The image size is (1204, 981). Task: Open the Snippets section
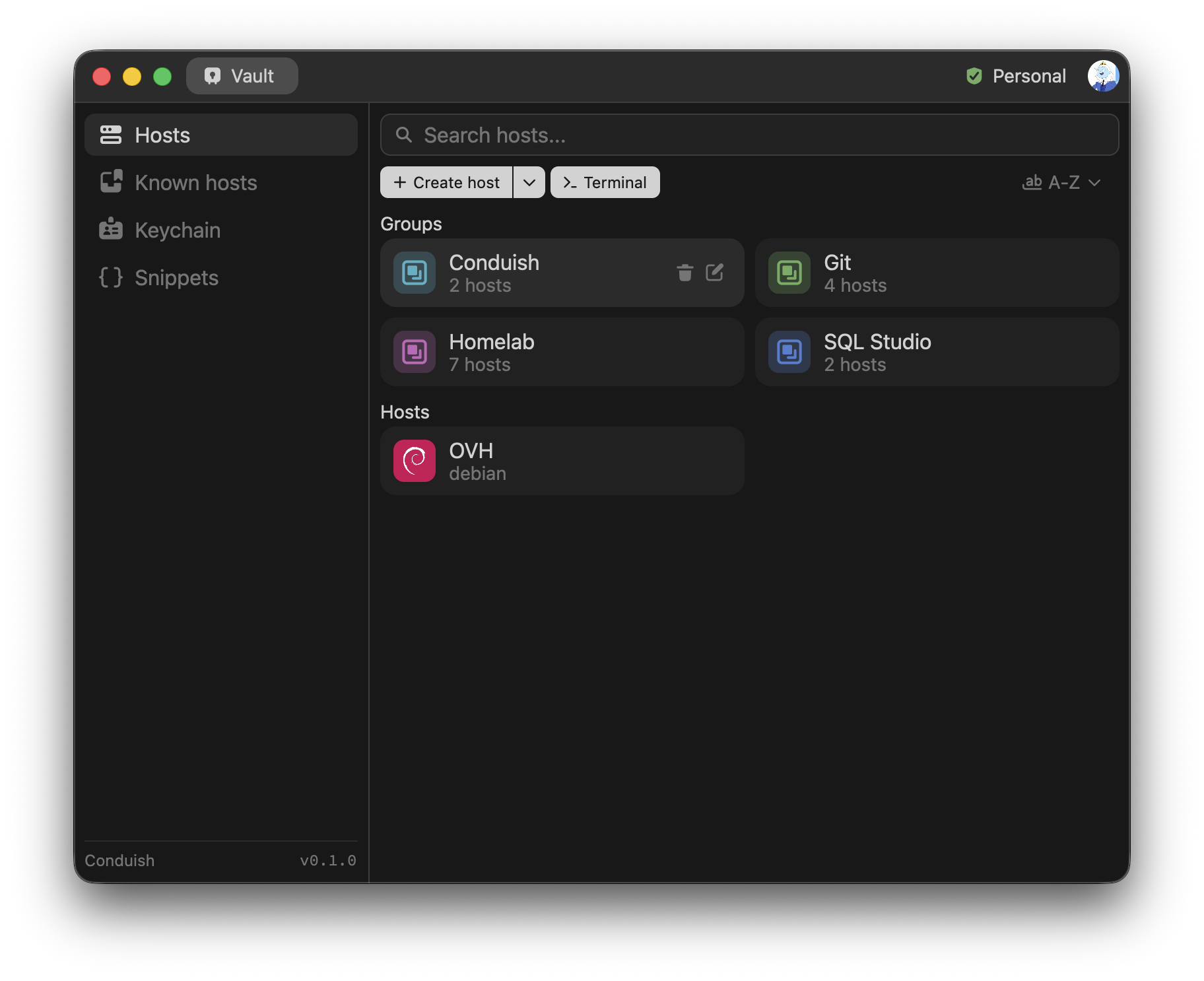[x=221, y=277]
